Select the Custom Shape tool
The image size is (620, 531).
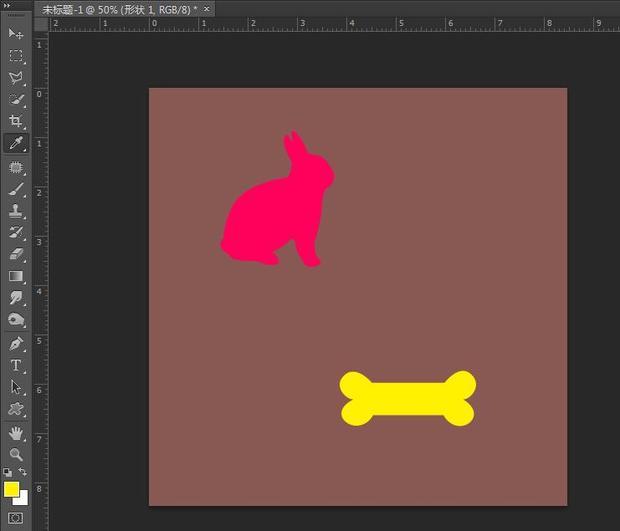point(16,409)
